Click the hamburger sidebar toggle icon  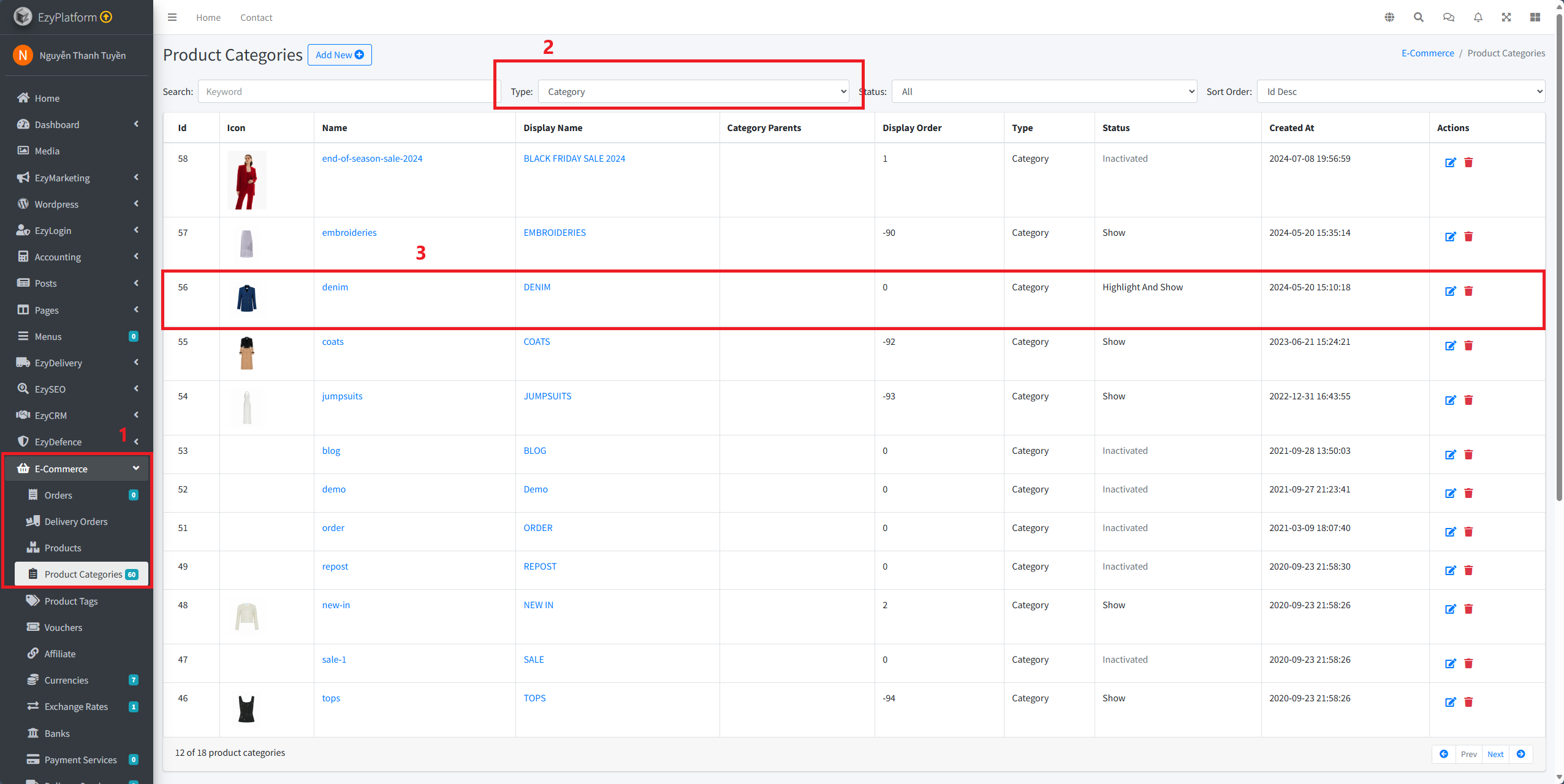[x=172, y=17]
